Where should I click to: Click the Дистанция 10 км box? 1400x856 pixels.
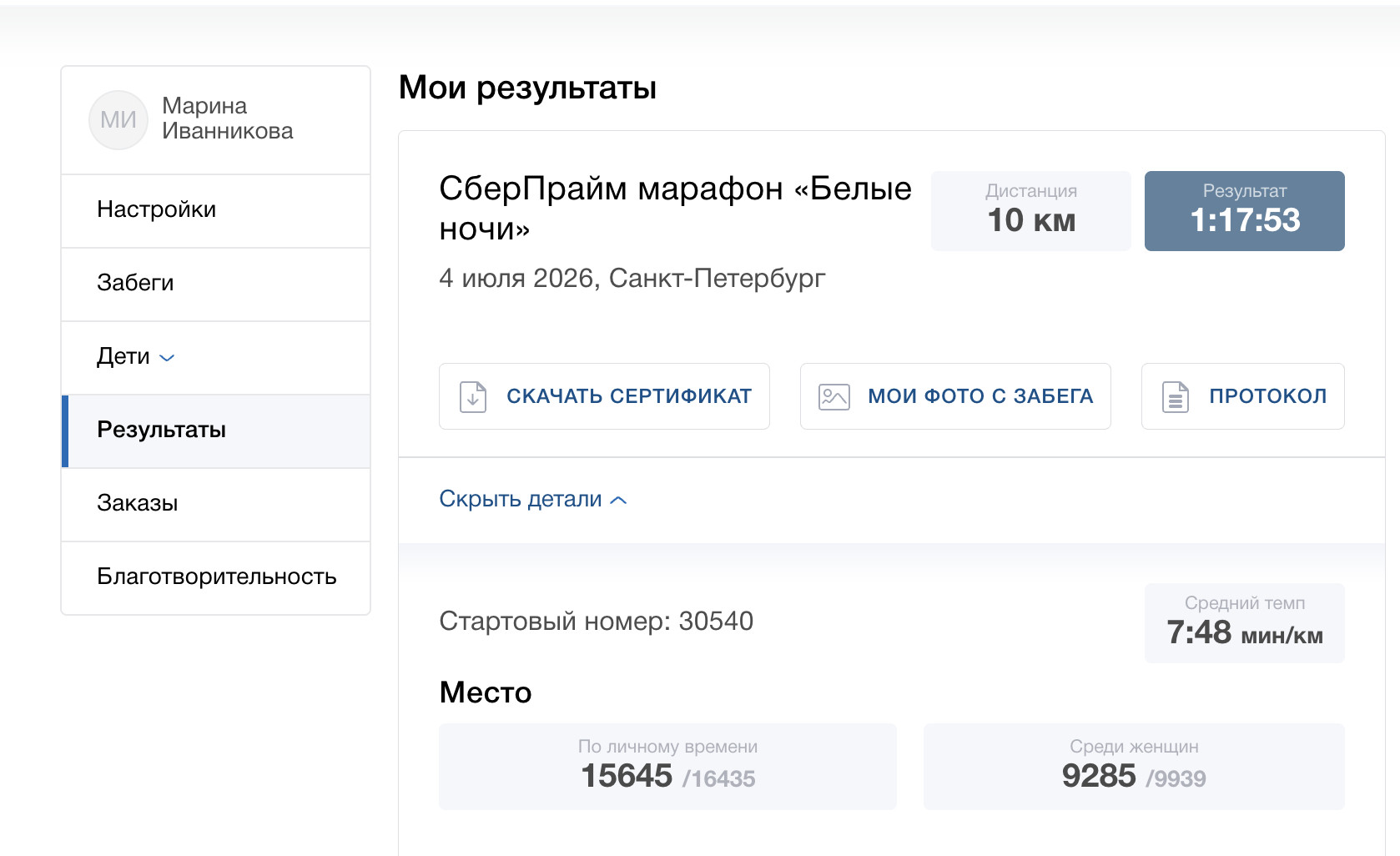[x=1031, y=211]
